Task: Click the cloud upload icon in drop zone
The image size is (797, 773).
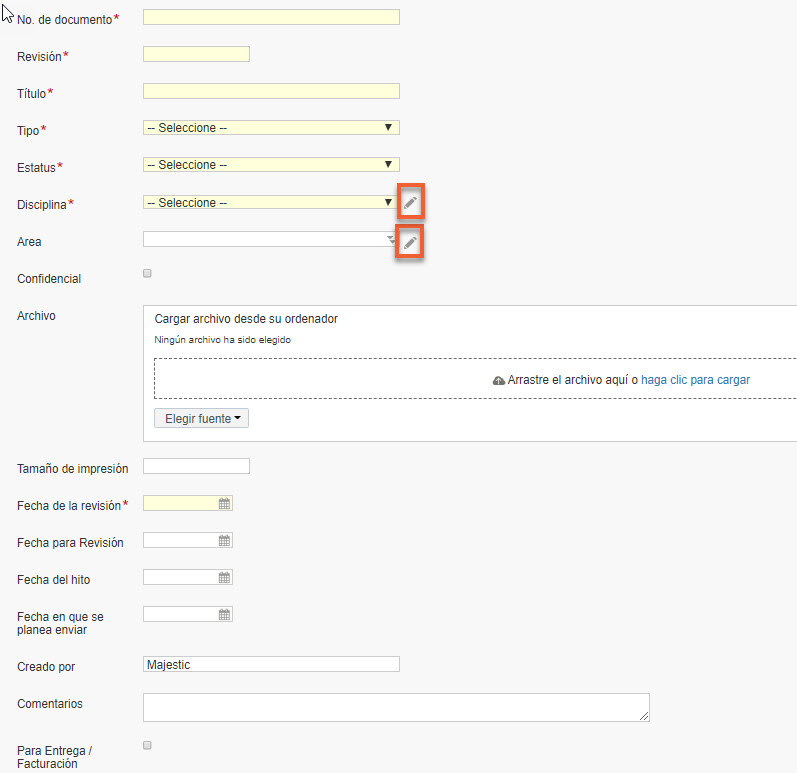Action: click(499, 380)
